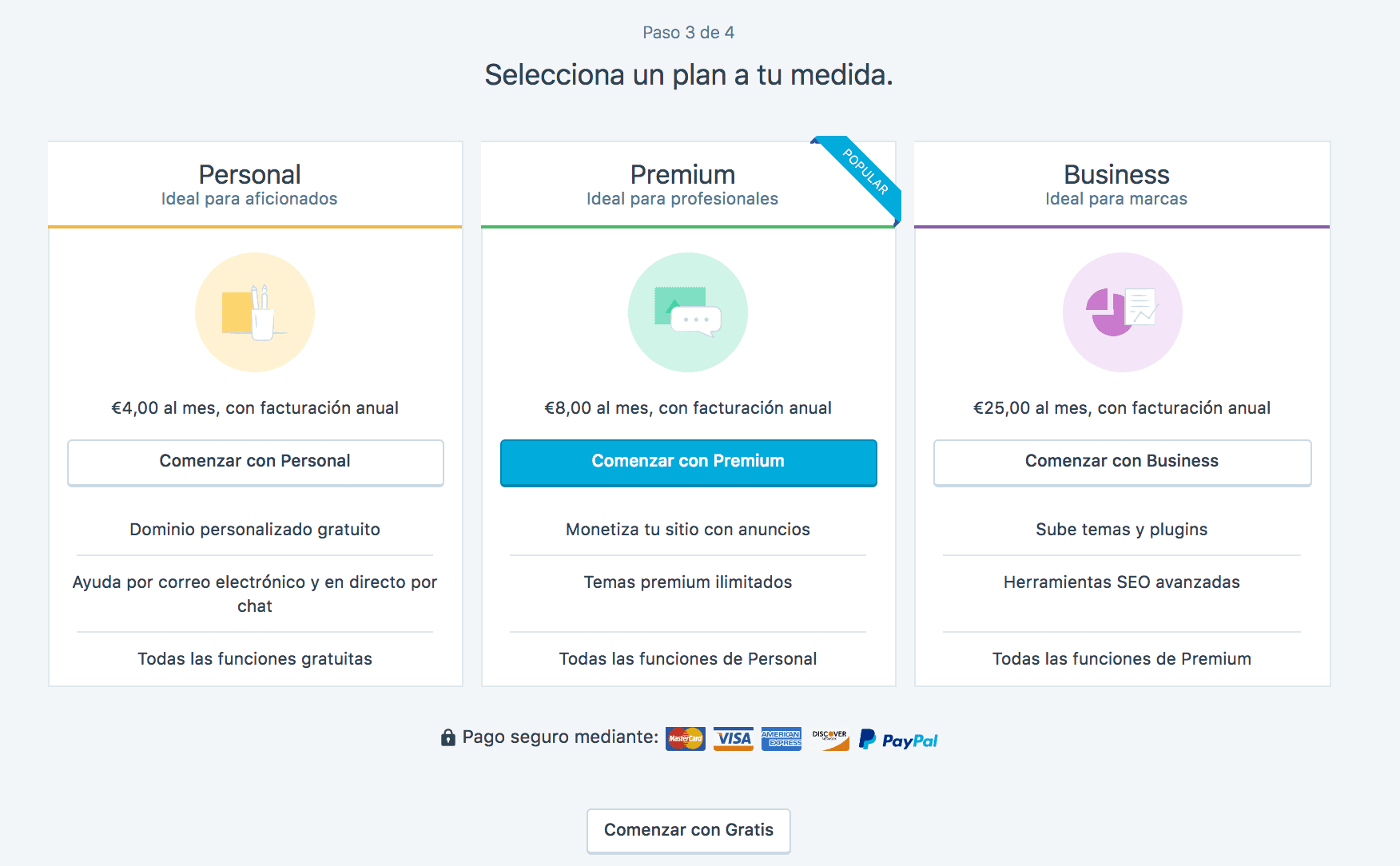Click the Premium plan heading
1400x866 pixels.
[x=682, y=174]
